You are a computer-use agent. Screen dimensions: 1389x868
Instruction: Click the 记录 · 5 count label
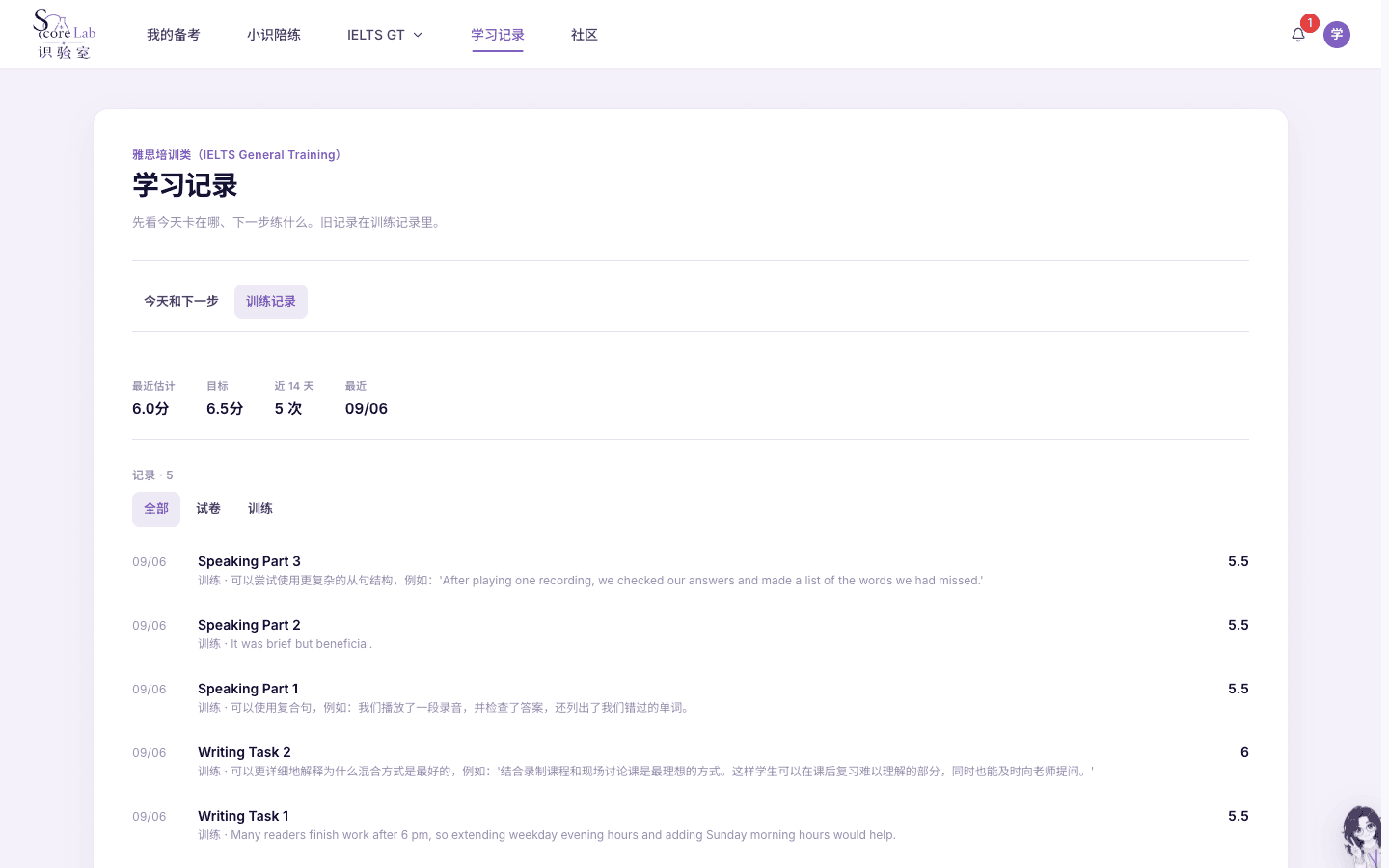[x=152, y=475]
